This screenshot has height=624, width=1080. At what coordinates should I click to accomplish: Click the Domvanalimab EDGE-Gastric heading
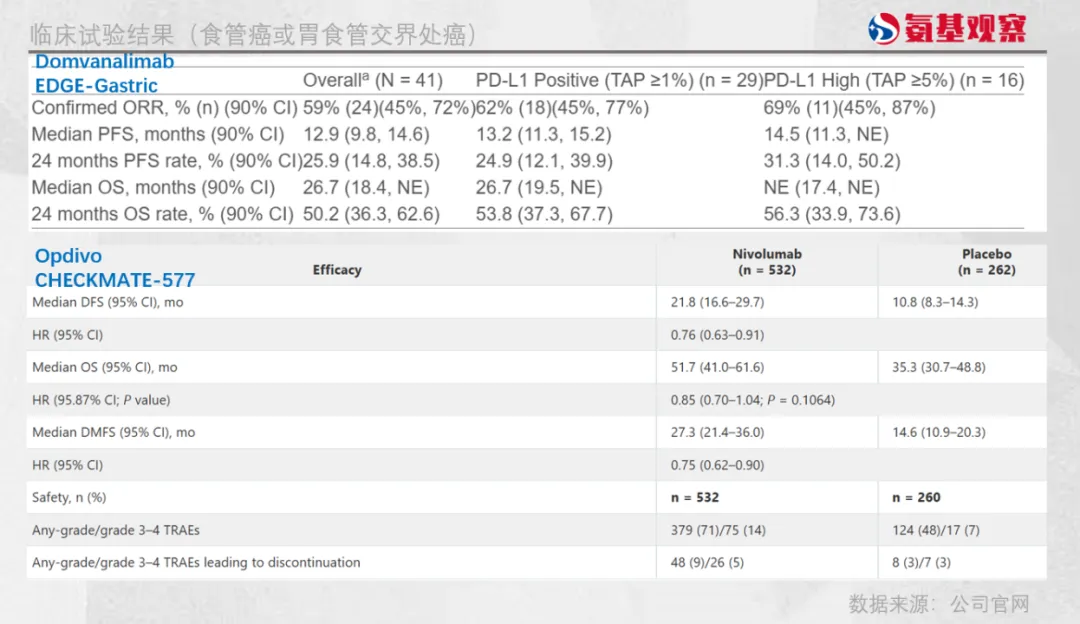(x=104, y=73)
